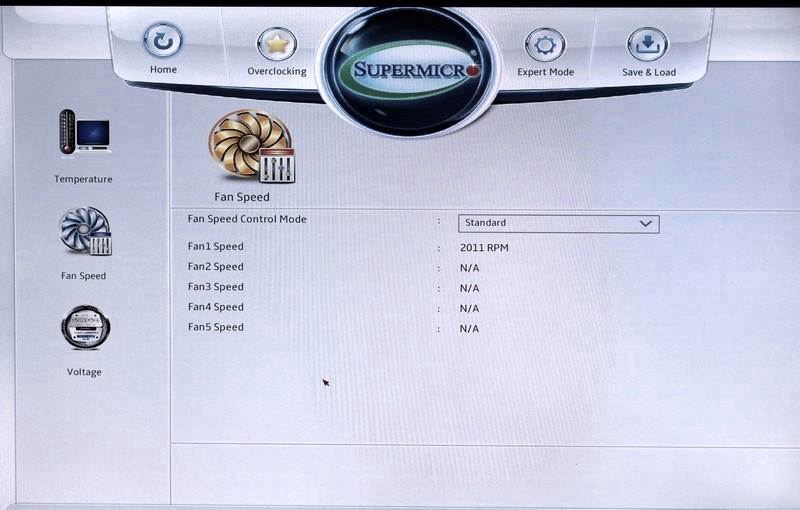Click the Fan2 Speed row label
The height and width of the screenshot is (510, 800).
tap(215, 267)
